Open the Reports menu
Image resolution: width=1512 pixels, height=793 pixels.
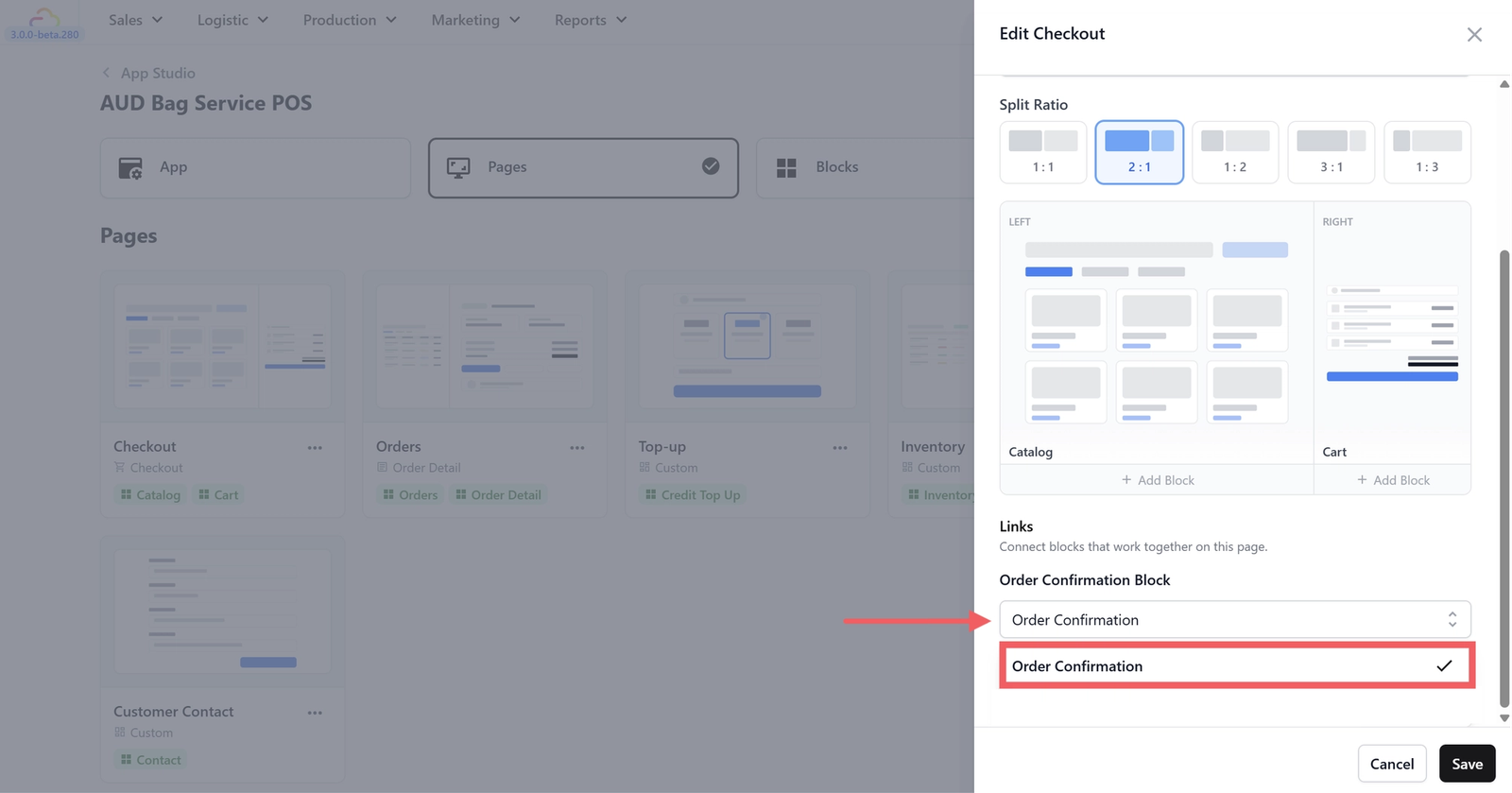click(x=591, y=20)
